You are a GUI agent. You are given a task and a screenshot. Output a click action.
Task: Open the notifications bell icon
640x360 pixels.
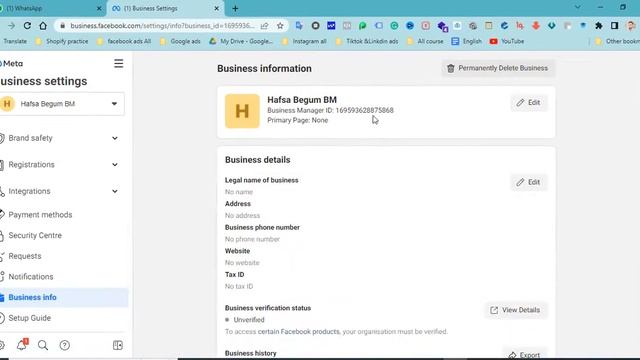[22, 344]
